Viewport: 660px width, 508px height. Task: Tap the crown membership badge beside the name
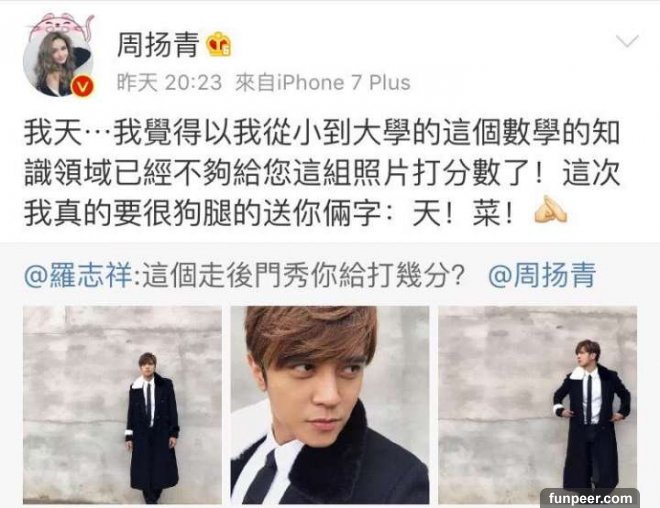(x=219, y=44)
